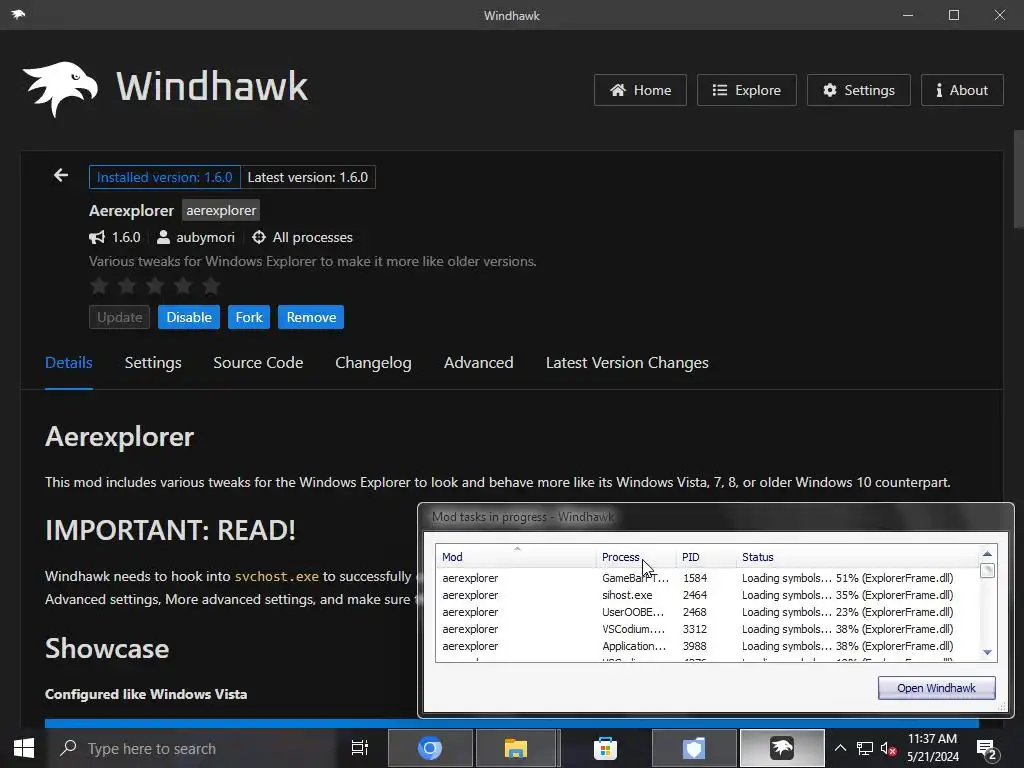This screenshot has height=768, width=1024.
Task: Switch to the Details tab
Action: [69, 363]
